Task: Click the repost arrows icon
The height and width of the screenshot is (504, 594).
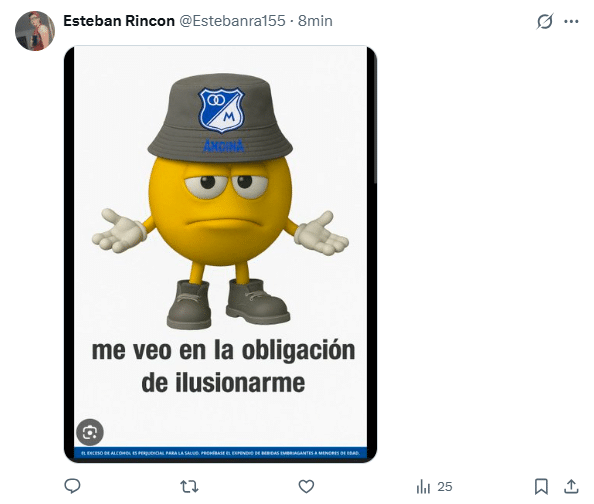Action: (189, 486)
